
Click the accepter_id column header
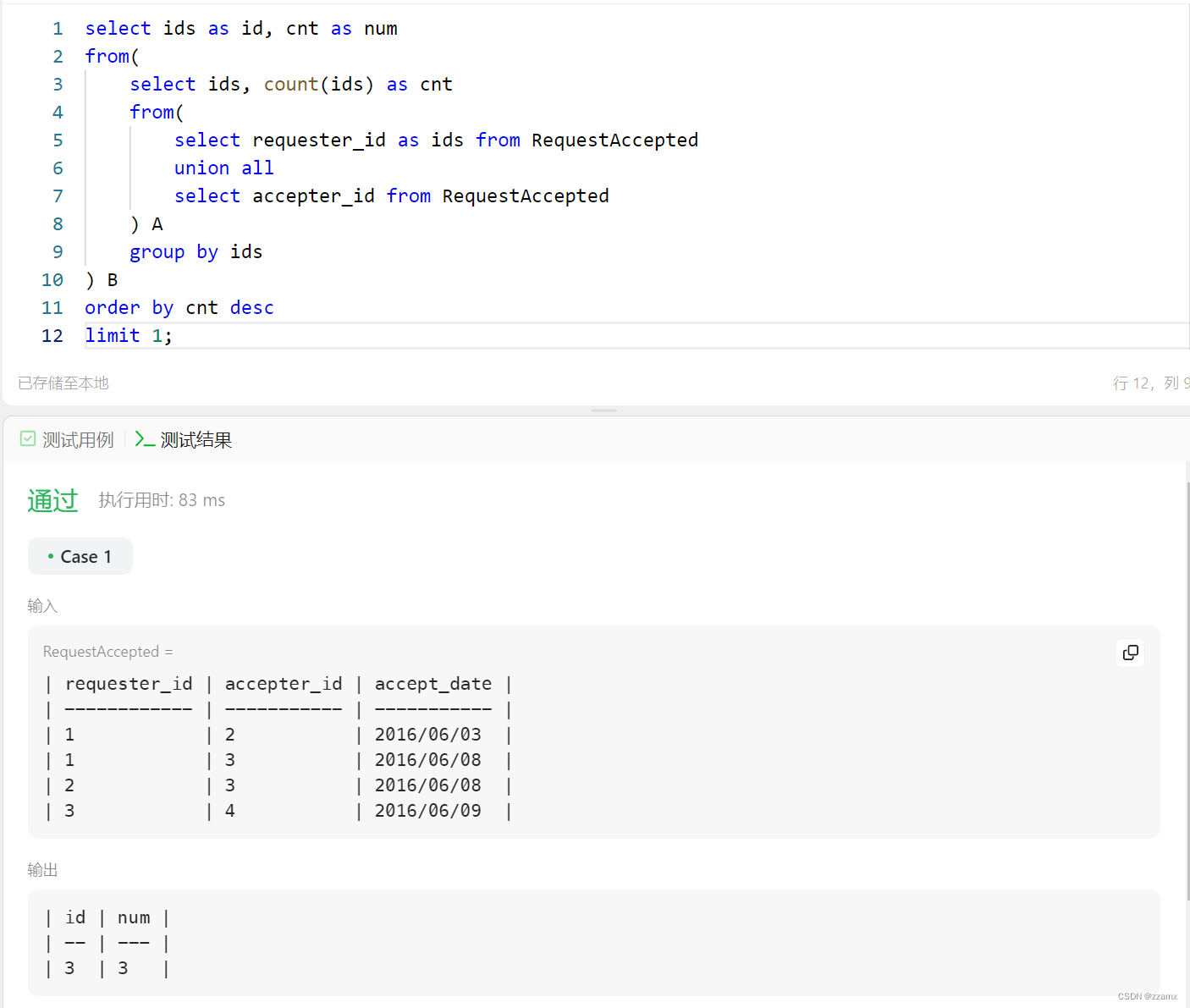coord(284,683)
